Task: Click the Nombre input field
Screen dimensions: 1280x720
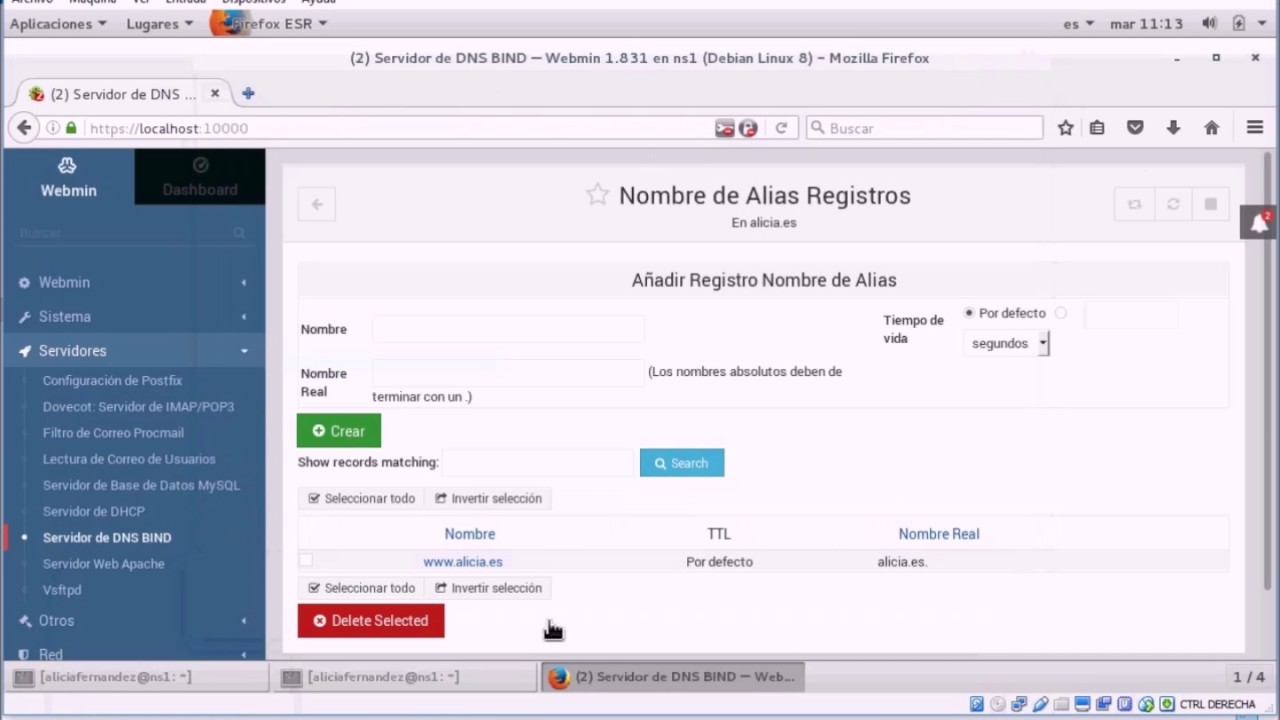Action: [508, 328]
